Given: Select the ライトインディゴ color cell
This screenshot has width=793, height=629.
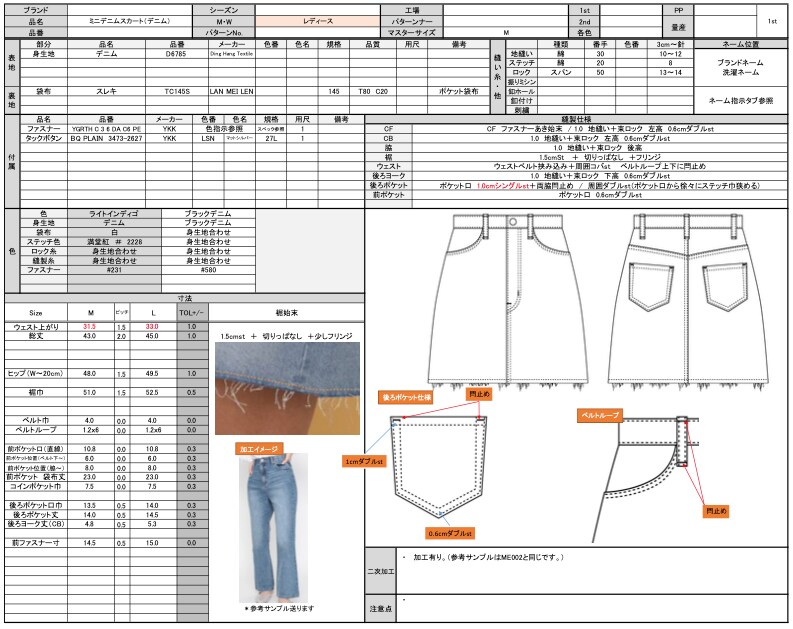Looking at the screenshot, I should [114, 214].
